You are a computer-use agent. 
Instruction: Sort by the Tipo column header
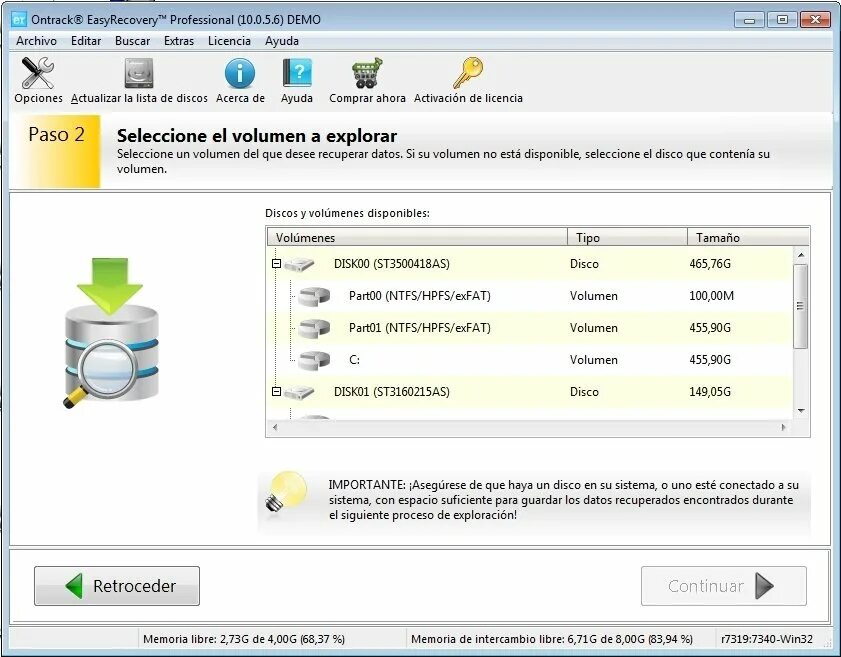click(x=627, y=237)
